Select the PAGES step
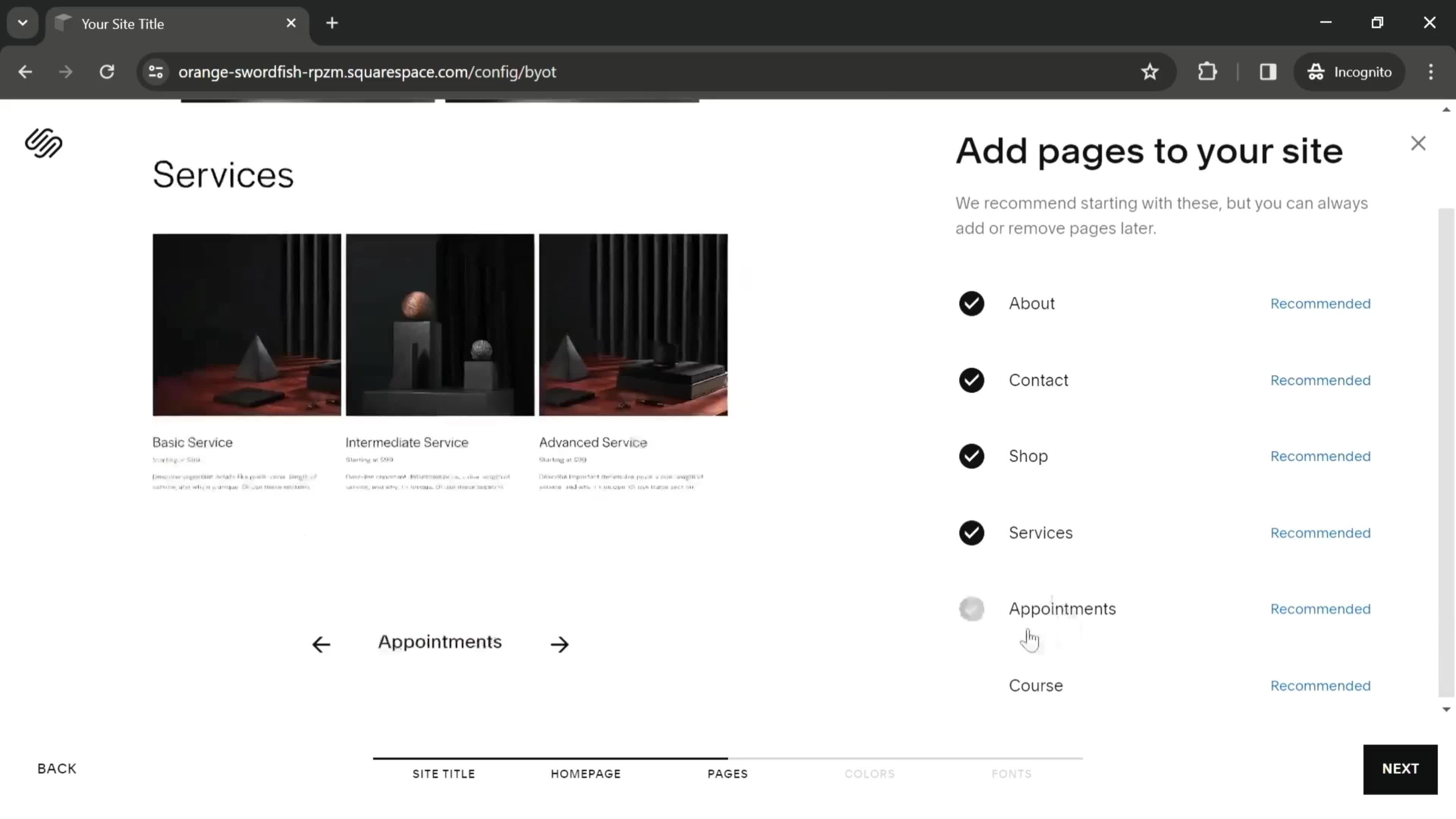The image size is (1456, 819). 728,774
